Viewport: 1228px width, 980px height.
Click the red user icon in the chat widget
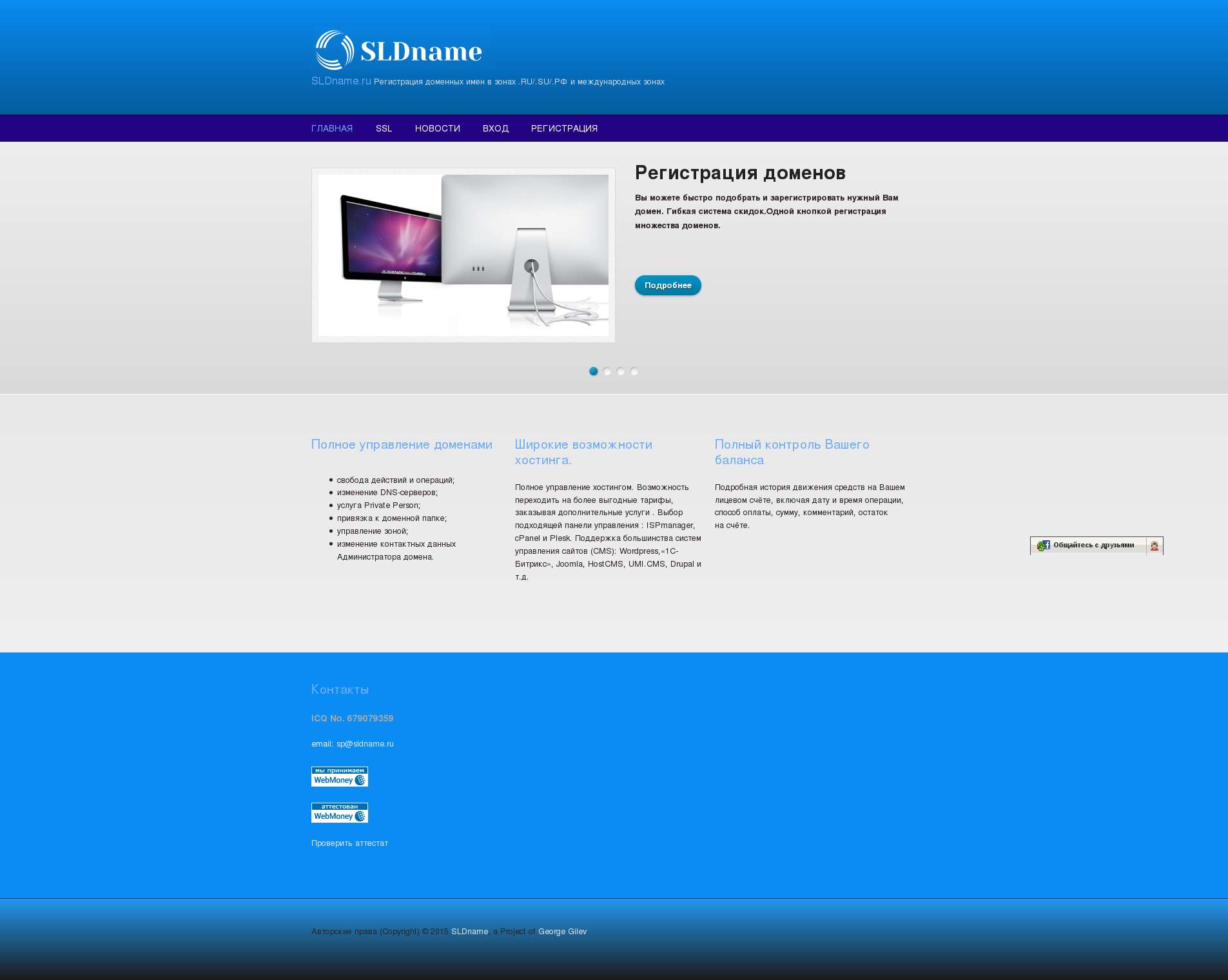(1155, 546)
